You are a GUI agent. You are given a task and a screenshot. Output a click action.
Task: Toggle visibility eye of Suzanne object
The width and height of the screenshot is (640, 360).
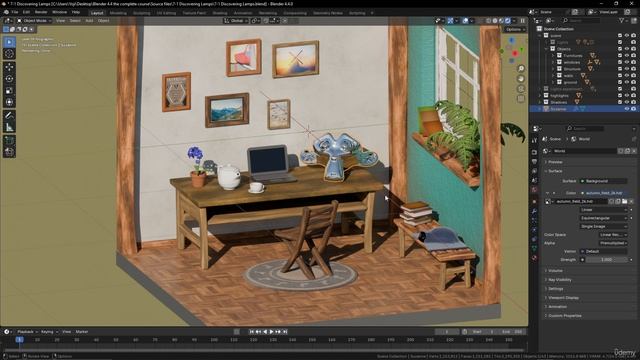click(x=627, y=109)
